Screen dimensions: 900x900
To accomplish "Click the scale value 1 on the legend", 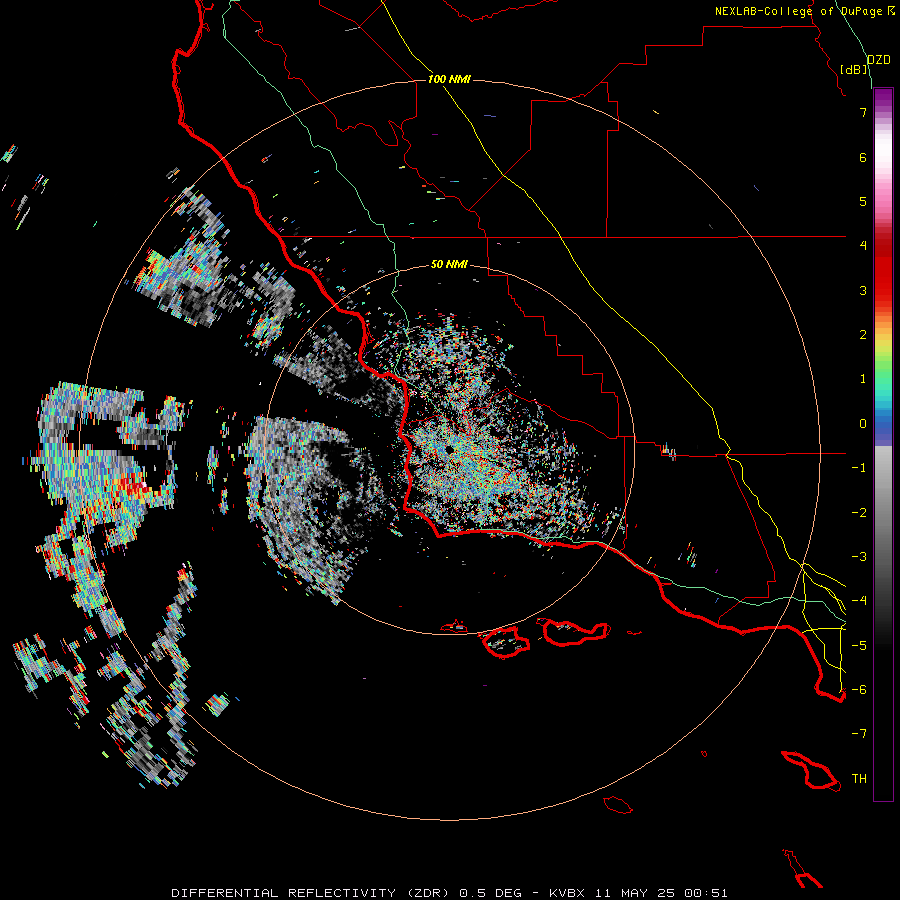I will [x=863, y=379].
